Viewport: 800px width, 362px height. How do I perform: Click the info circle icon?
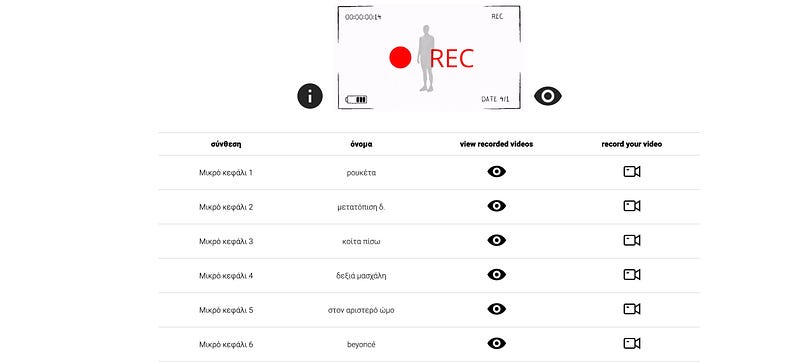coord(310,96)
